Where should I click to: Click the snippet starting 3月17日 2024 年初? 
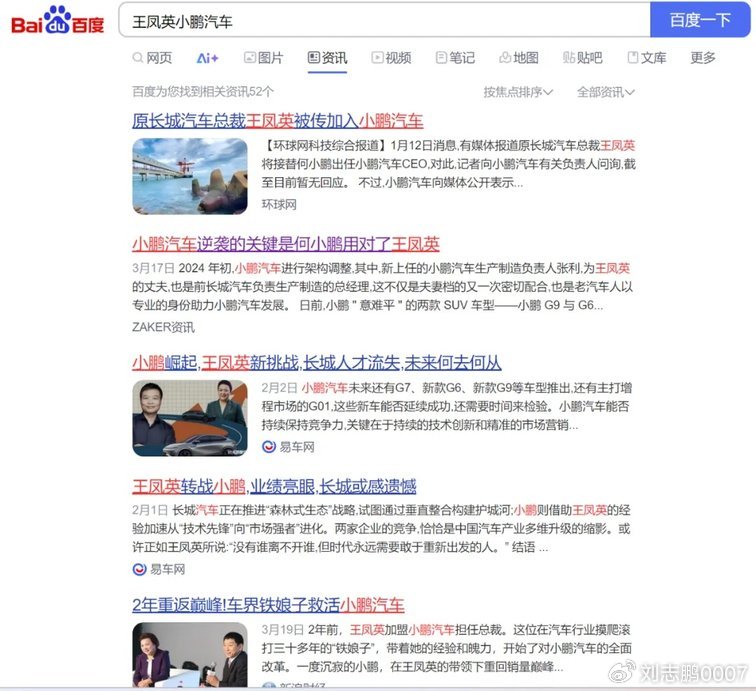pyautogui.click(x=382, y=286)
